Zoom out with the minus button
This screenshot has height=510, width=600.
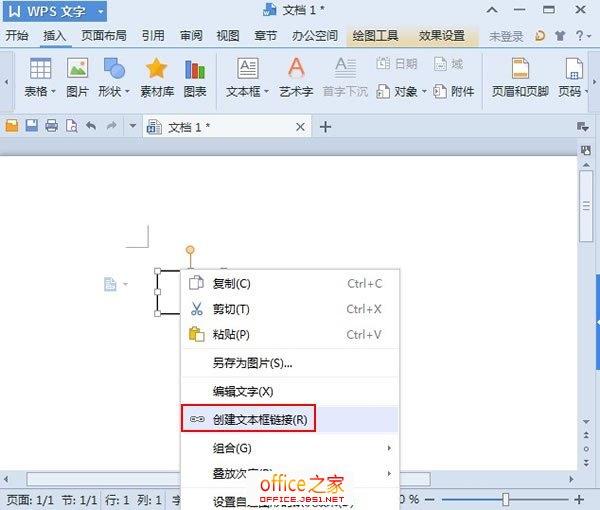[430, 499]
